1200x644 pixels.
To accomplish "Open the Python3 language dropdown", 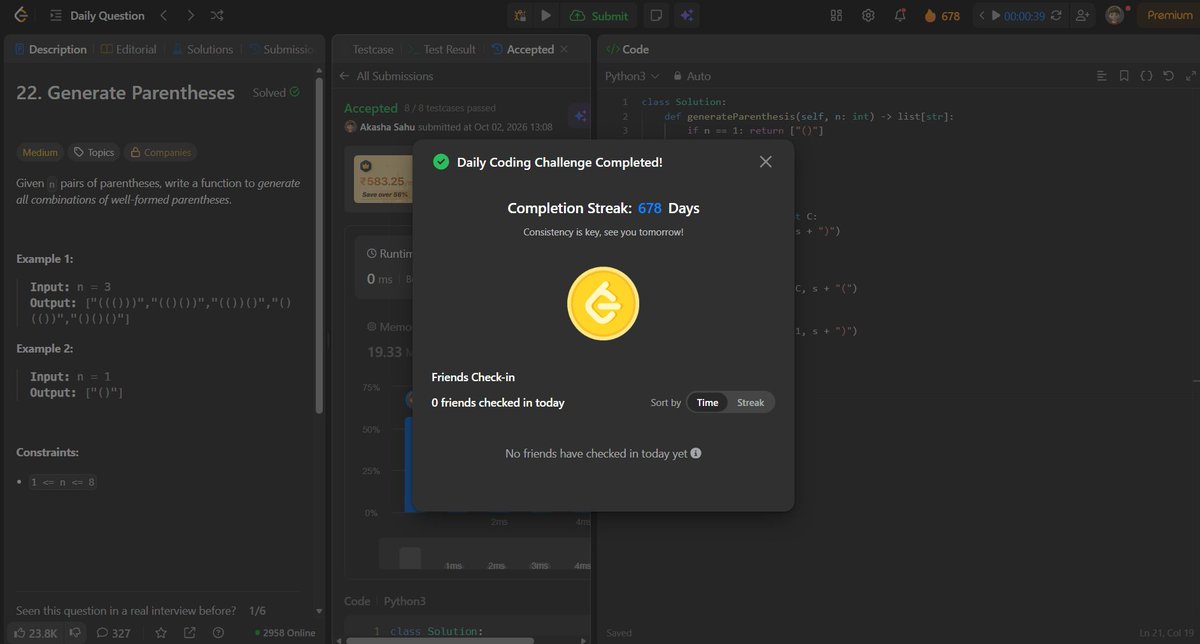I will (632, 76).
